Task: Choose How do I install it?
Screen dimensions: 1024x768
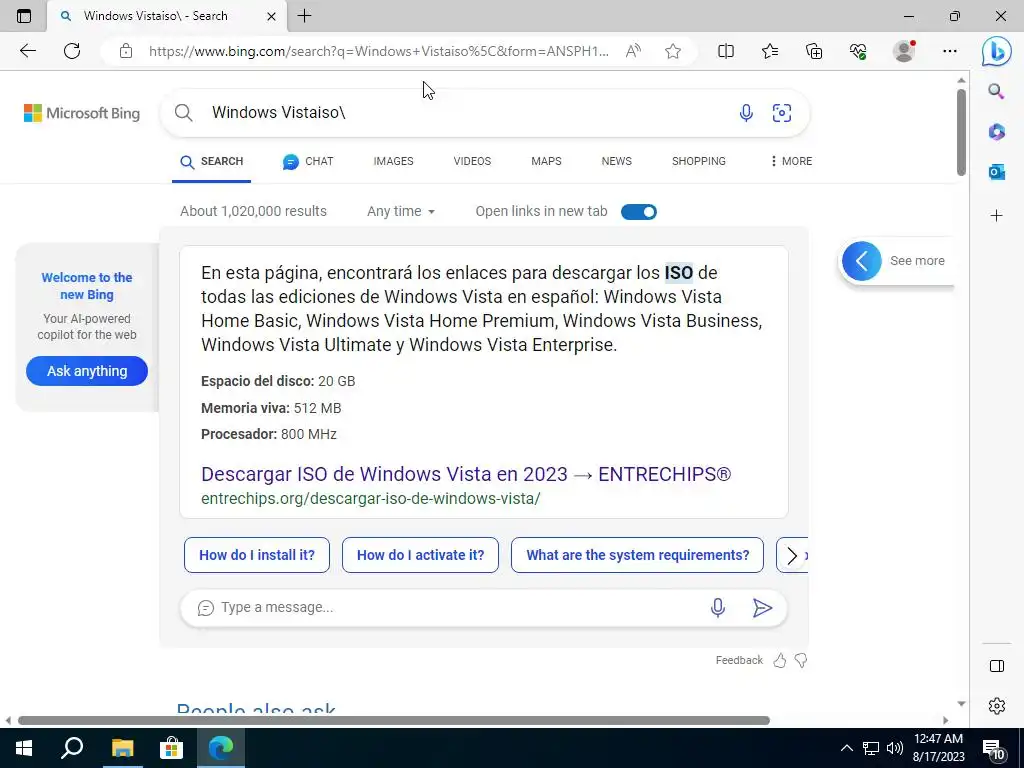Action: coord(257,555)
